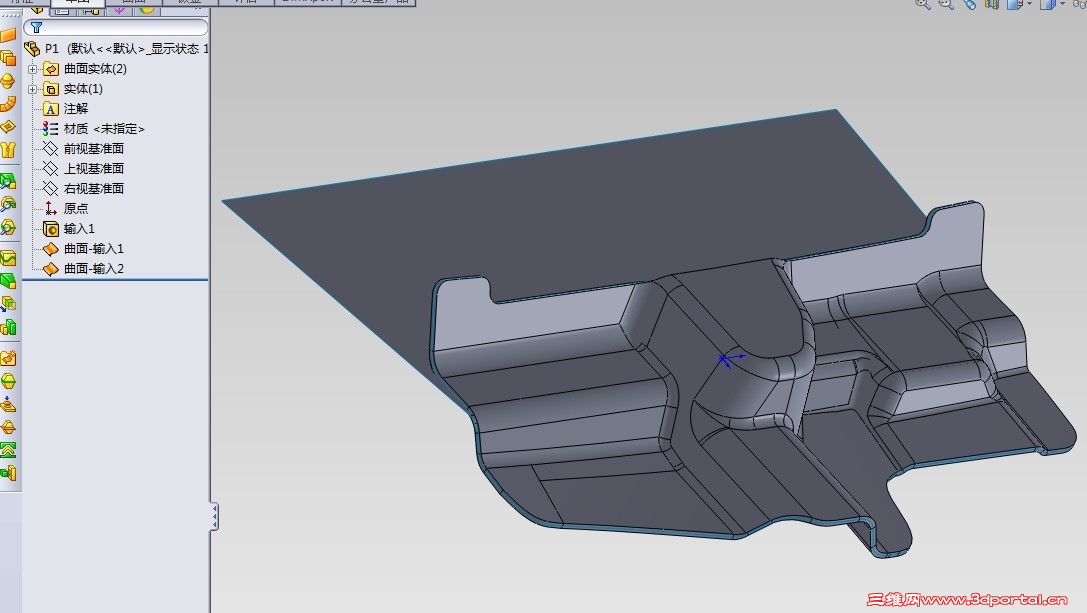Select the 曲面-输入2 tree label
1087x613 pixels.
click(x=94, y=268)
